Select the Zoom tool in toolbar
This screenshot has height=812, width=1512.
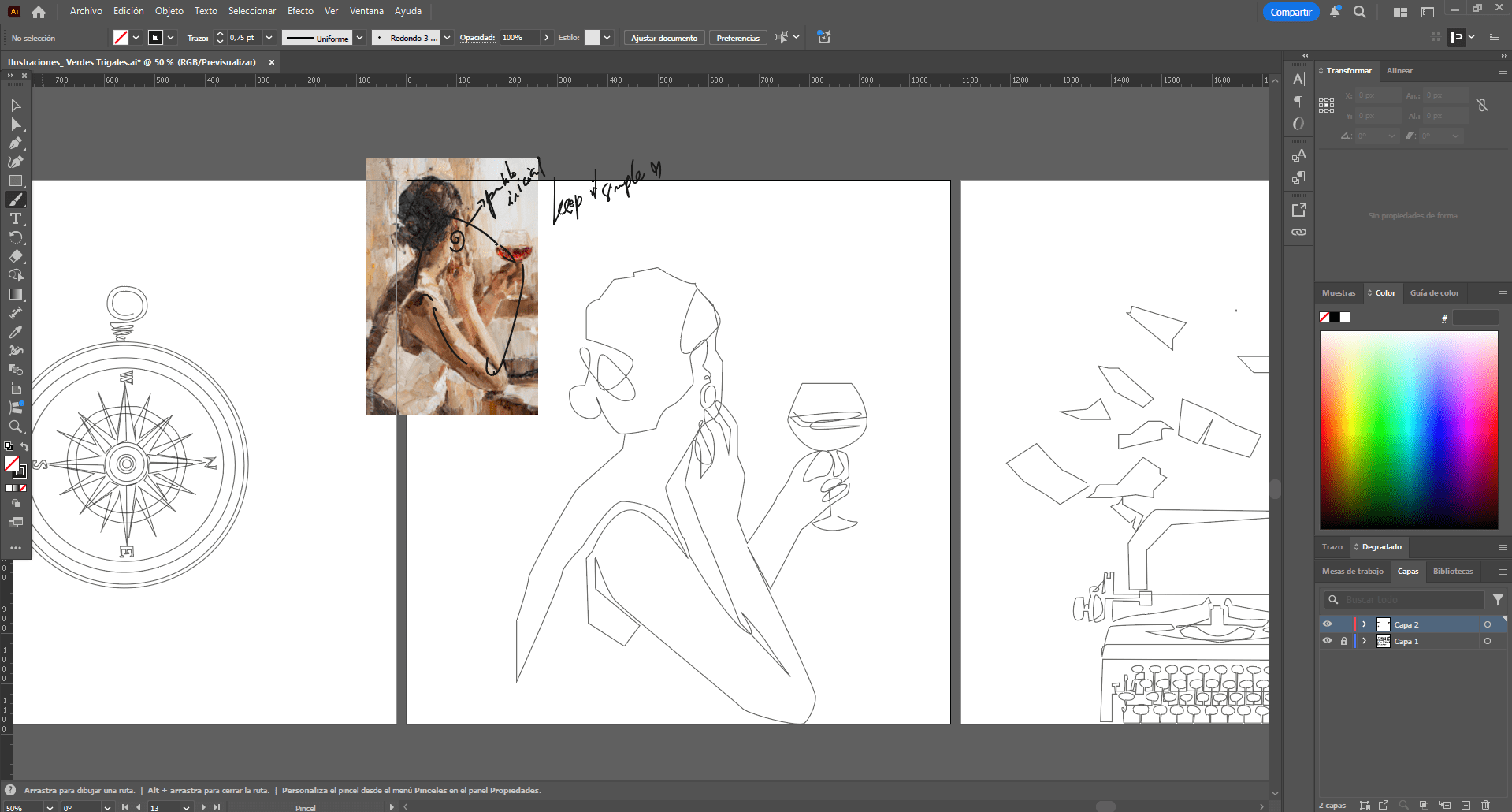pyautogui.click(x=16, y=426)
